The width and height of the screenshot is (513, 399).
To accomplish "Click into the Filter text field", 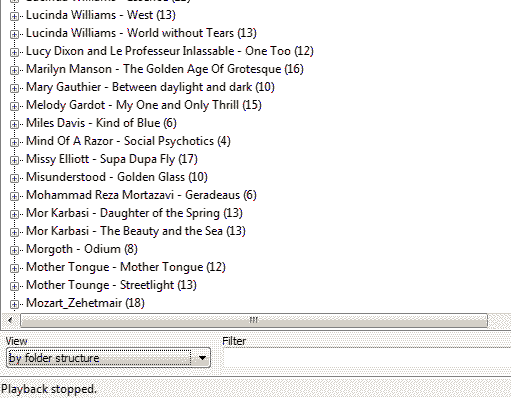I will click(367, 358).
